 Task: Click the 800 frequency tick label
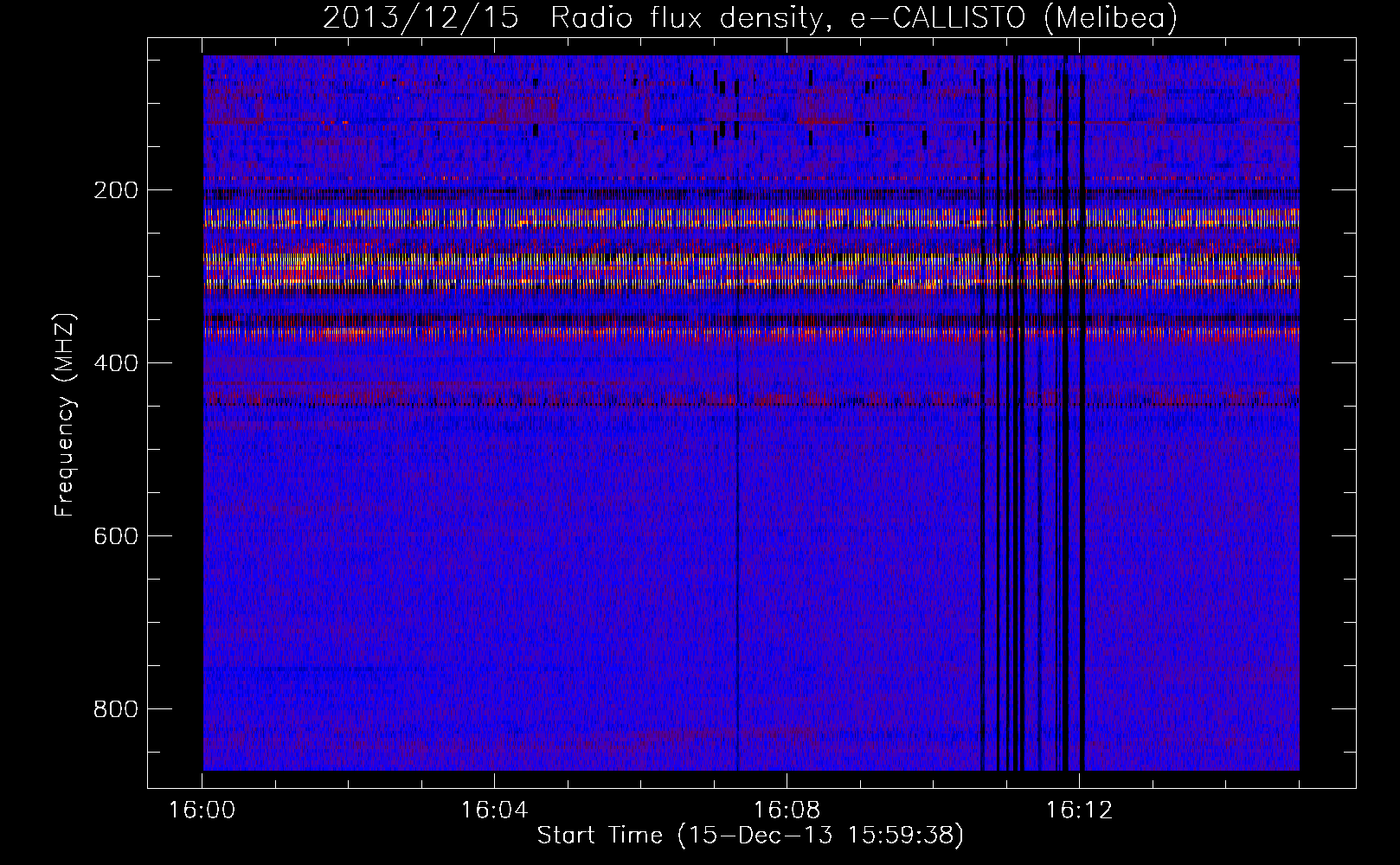coord(115,709)
